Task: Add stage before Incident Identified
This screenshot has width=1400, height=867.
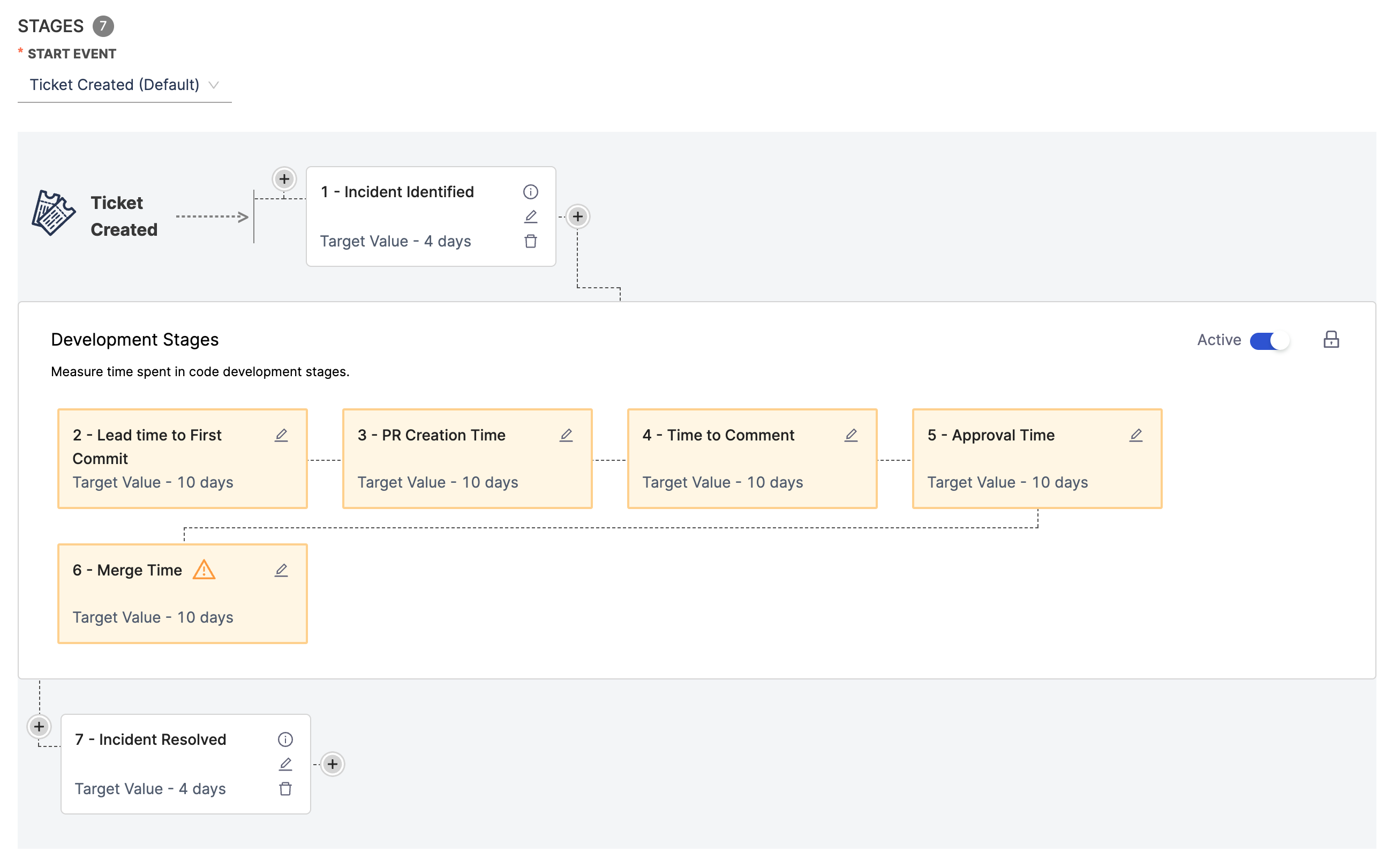Action: (284, 179)
